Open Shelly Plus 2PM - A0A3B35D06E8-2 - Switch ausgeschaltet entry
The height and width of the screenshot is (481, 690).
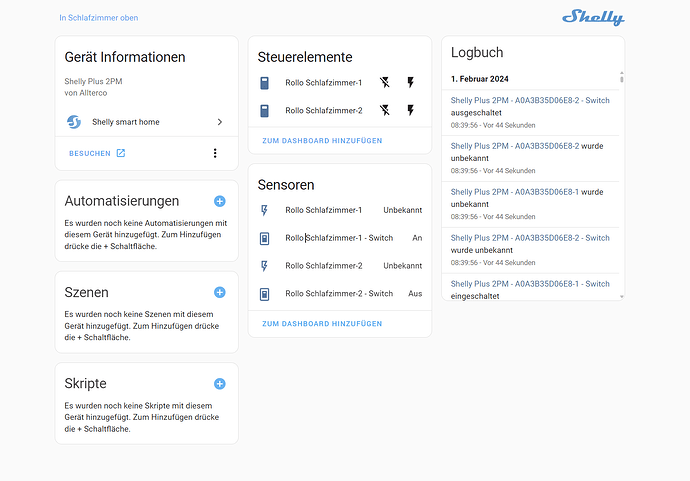coord(530,113)
